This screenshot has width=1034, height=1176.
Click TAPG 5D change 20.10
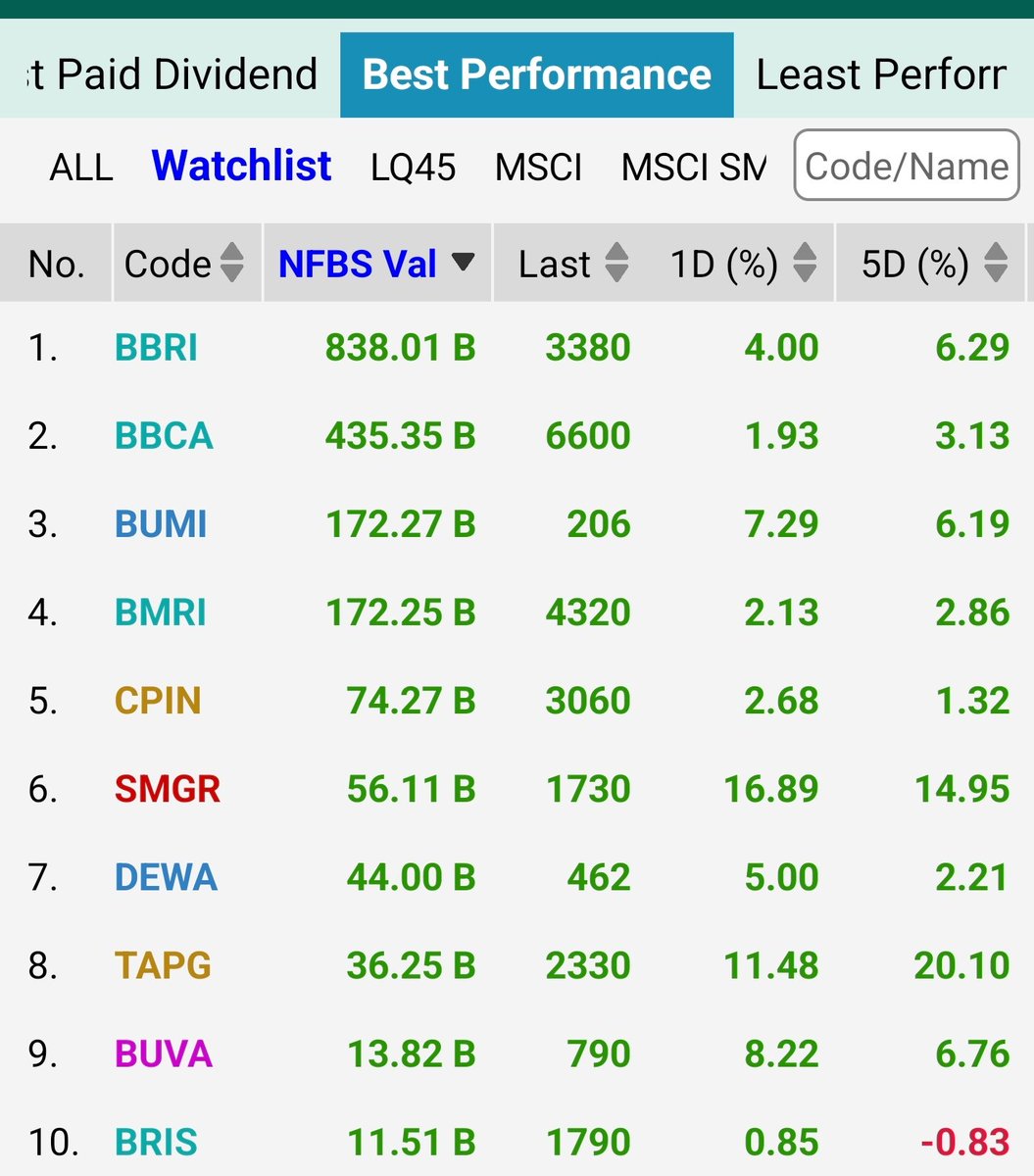click(961, 965)
